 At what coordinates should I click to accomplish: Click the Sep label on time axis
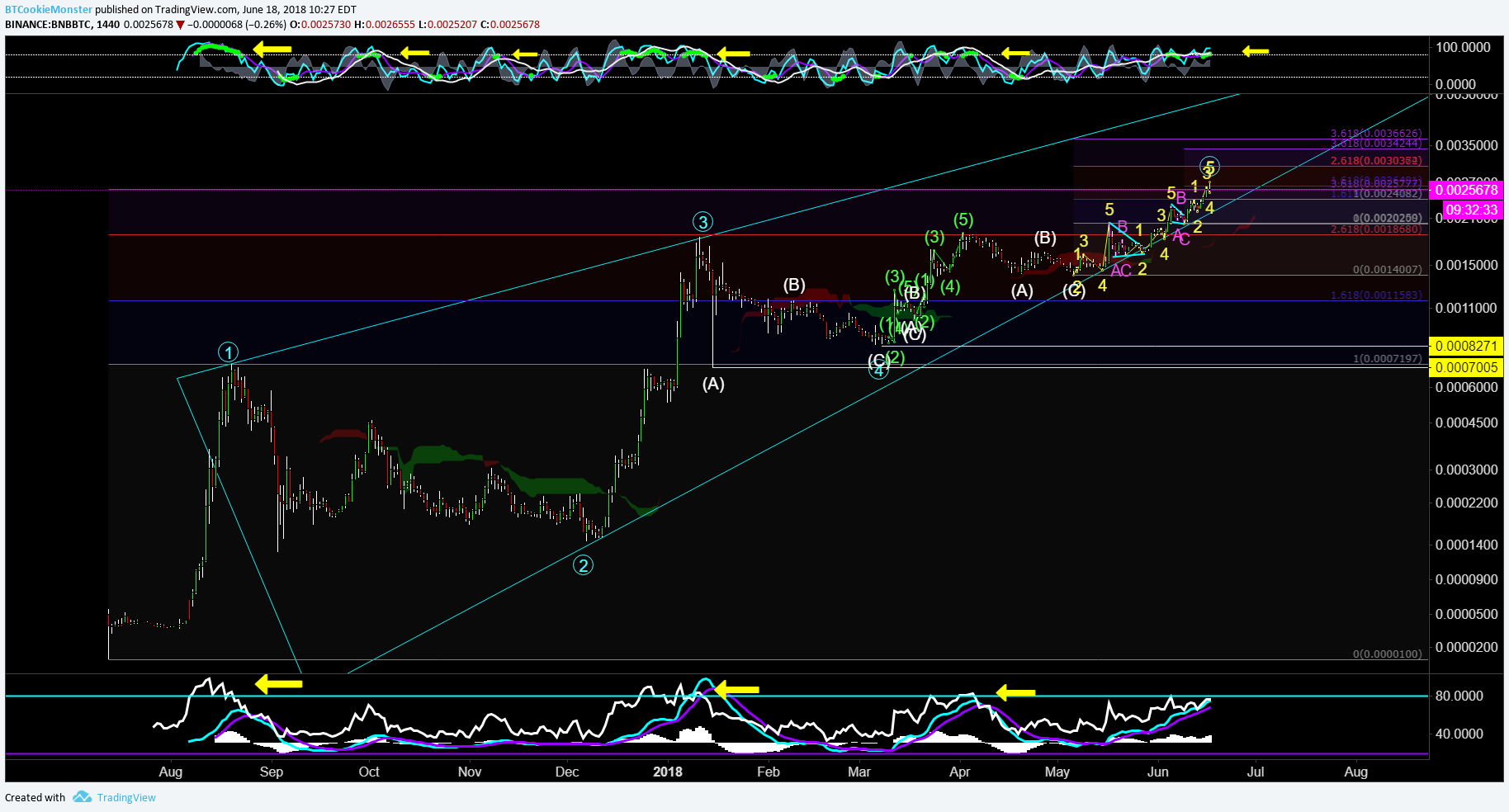(272, 772)
